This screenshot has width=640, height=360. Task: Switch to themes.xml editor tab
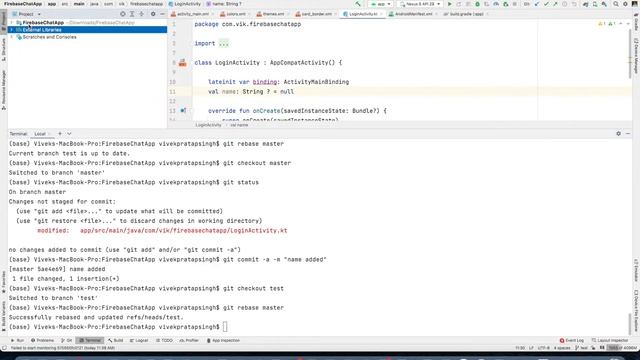click(272, 14)
